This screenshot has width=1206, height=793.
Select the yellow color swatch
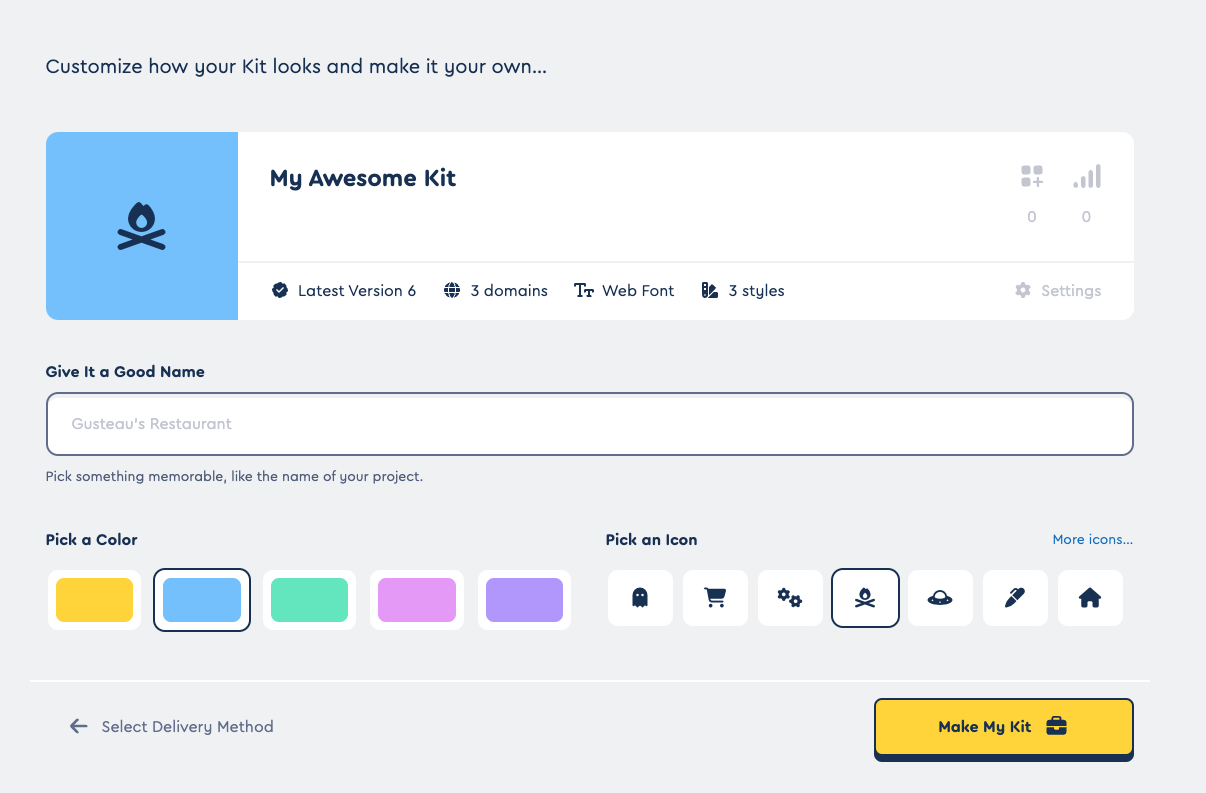tap(94, 600)
